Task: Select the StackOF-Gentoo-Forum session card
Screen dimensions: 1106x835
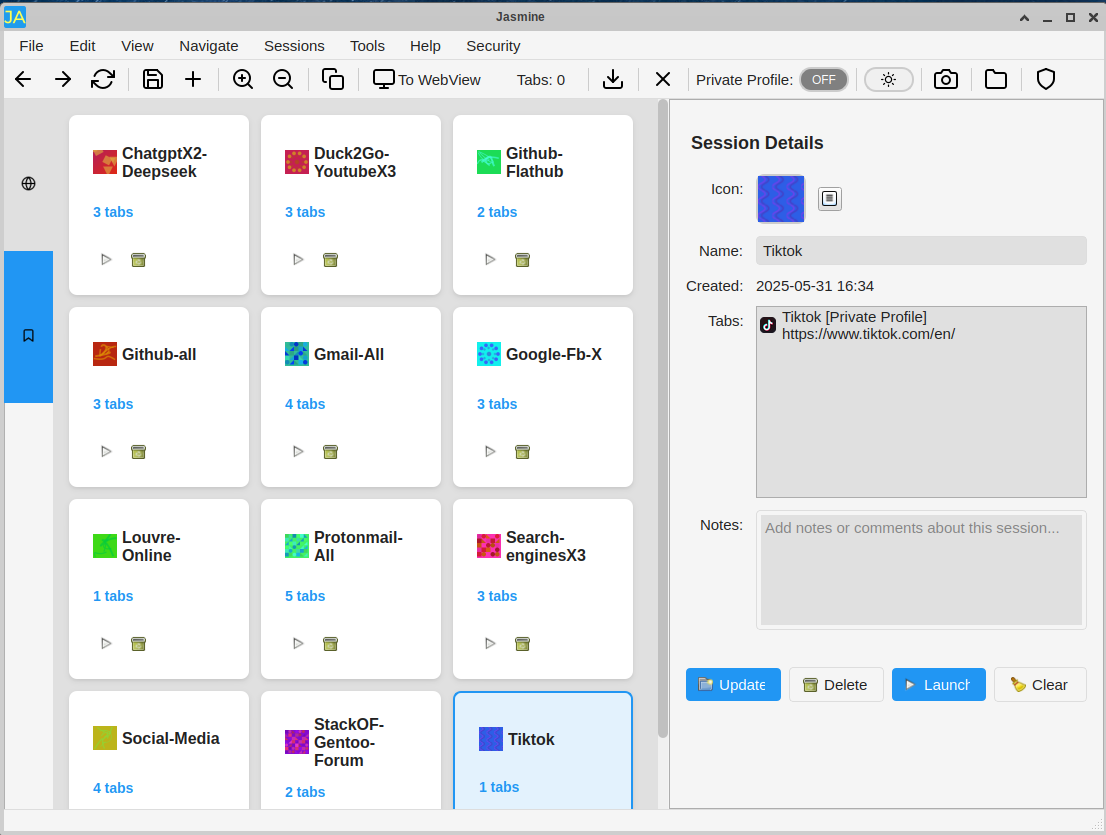Action: (x=351, y=750)
